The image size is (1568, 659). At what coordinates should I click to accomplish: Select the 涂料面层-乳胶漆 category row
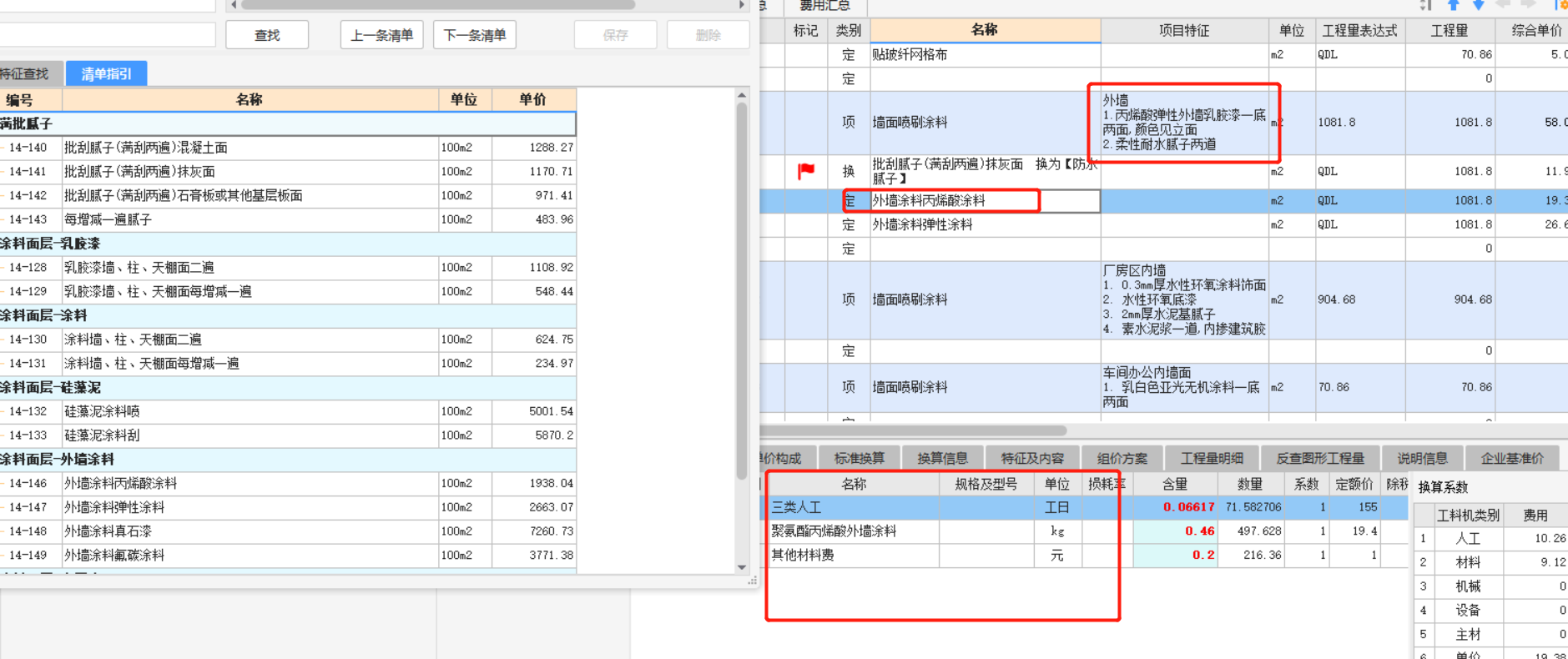[288, 244]
